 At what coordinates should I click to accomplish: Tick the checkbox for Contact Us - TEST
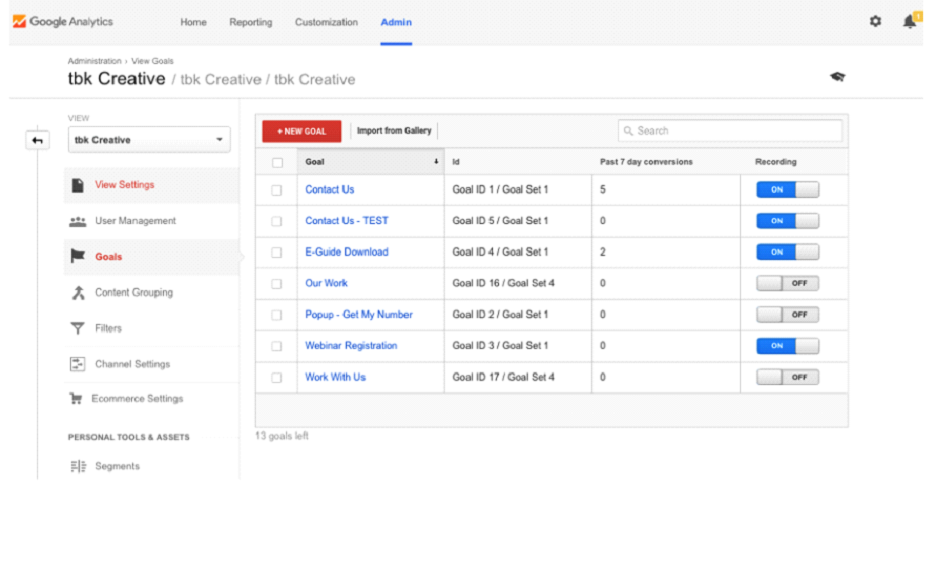point(276,221)
